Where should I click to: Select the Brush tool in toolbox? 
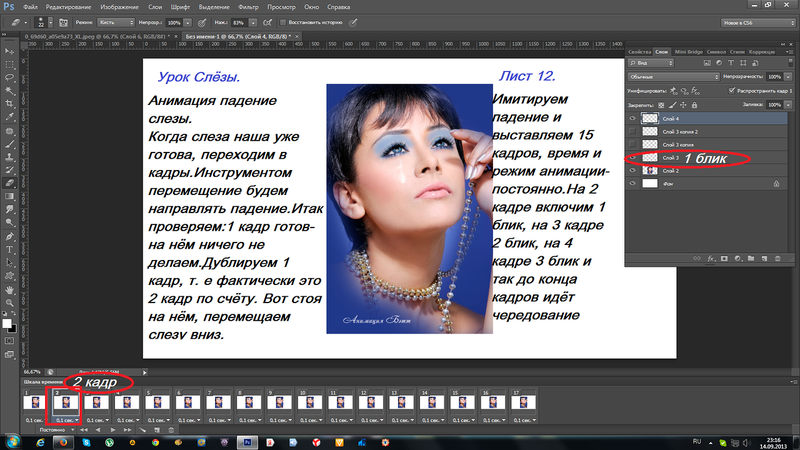9,144
